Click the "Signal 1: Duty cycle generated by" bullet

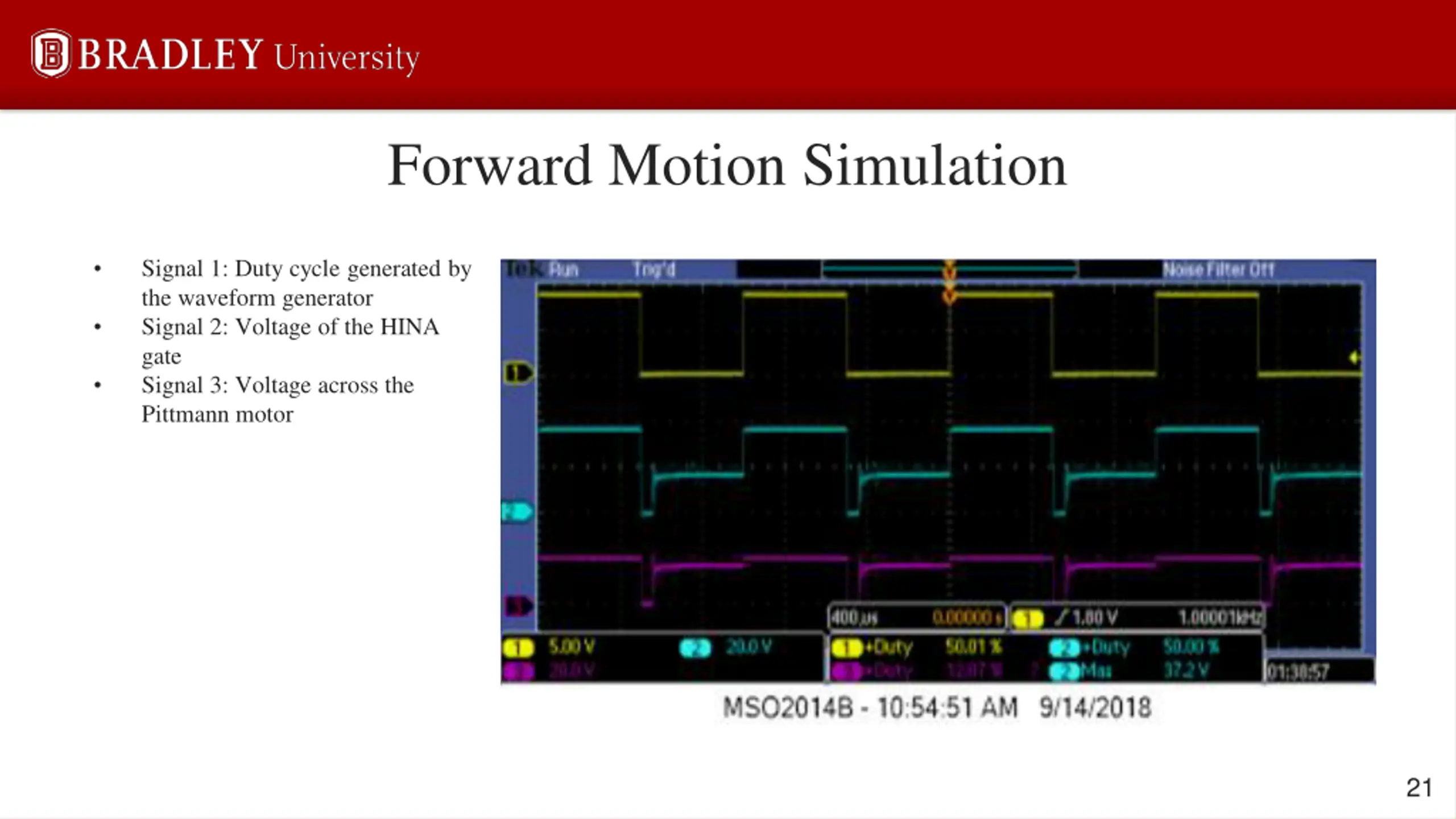pyautogui.click(x=306, y=268)
